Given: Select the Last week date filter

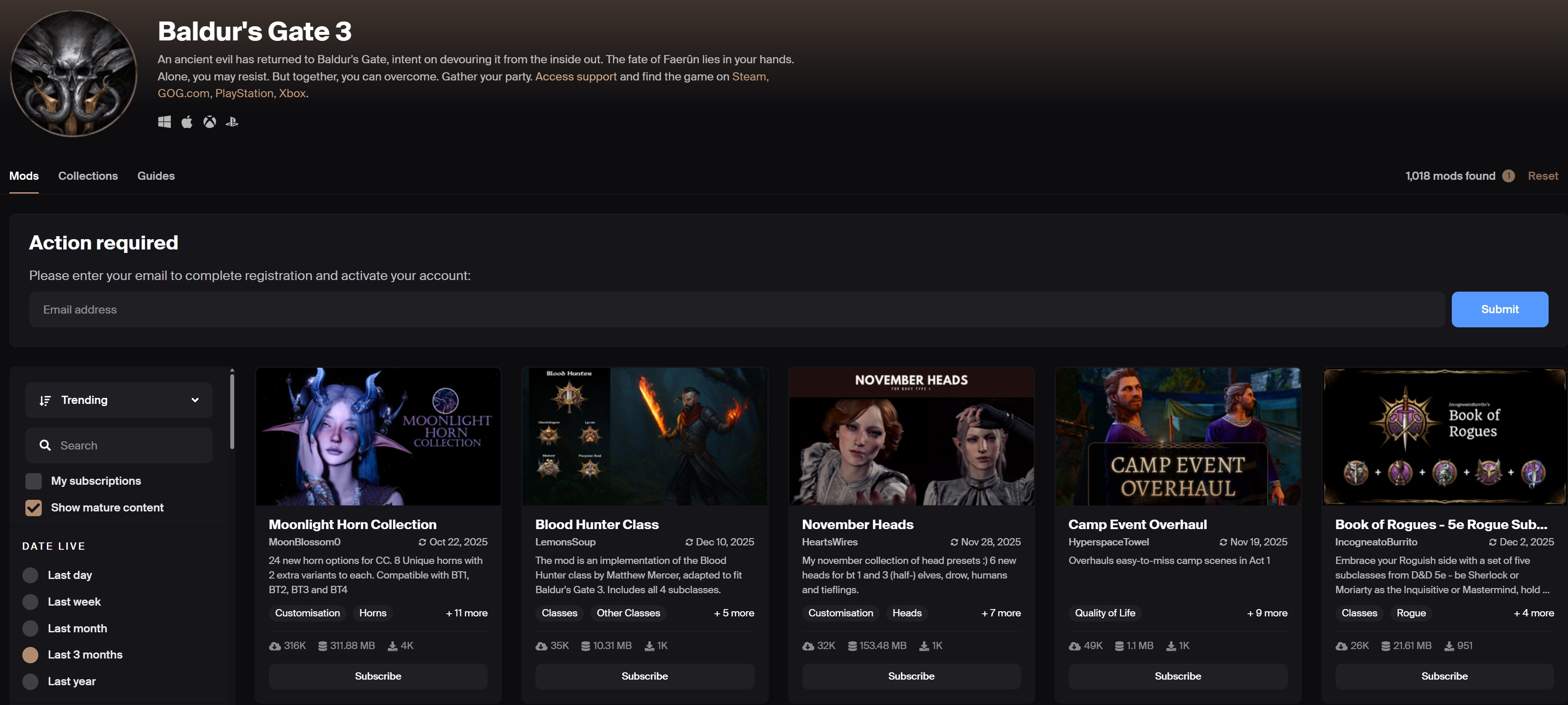Looking at the screenshot, I should pos(31,602).
